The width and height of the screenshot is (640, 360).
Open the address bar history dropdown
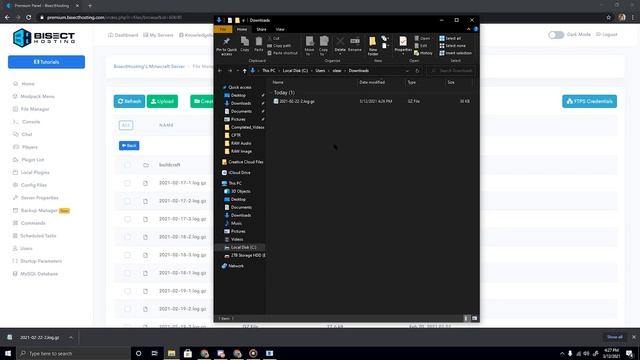tap(407, 71)
